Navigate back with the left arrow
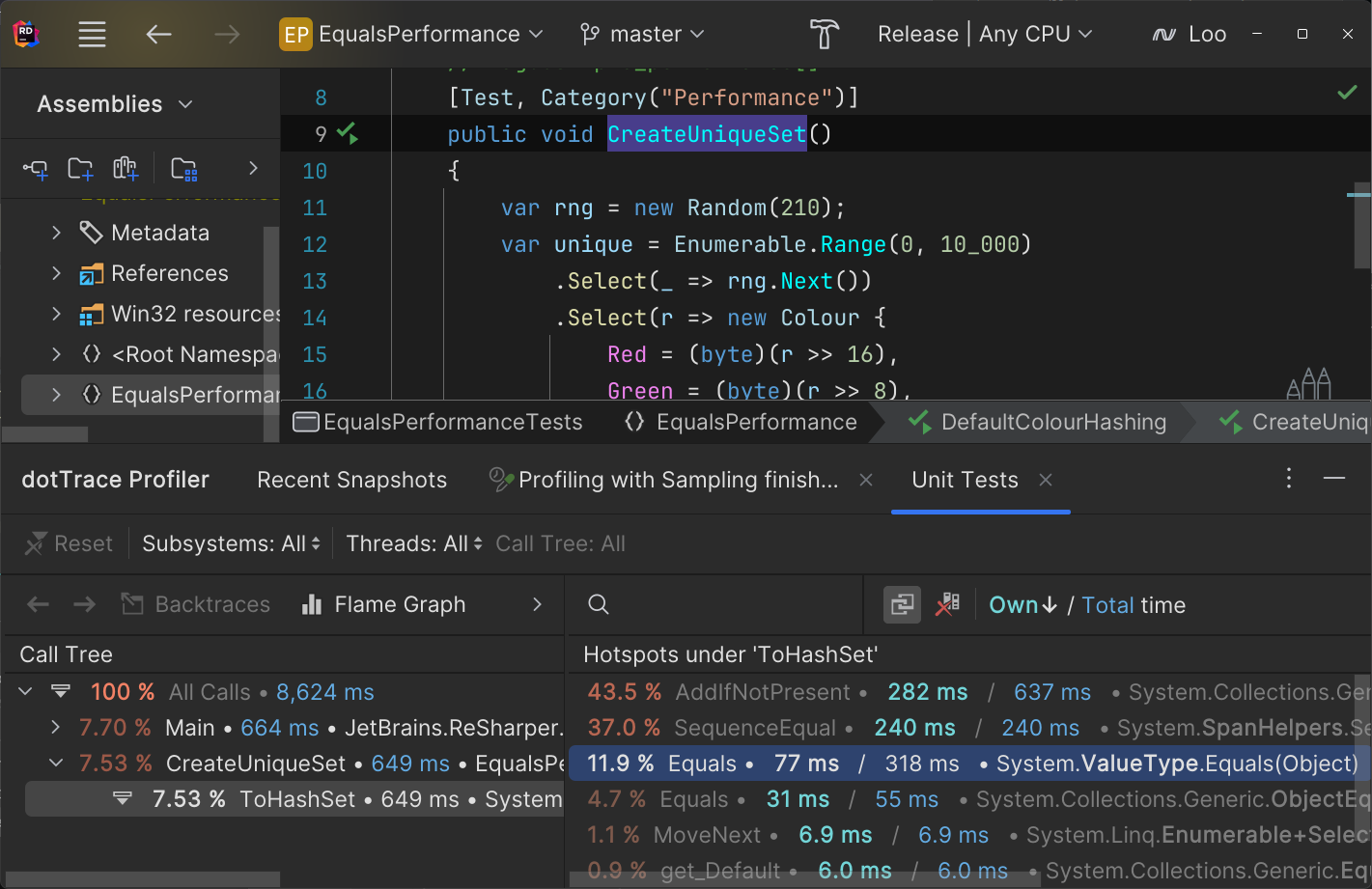 (x=158, y=35)
